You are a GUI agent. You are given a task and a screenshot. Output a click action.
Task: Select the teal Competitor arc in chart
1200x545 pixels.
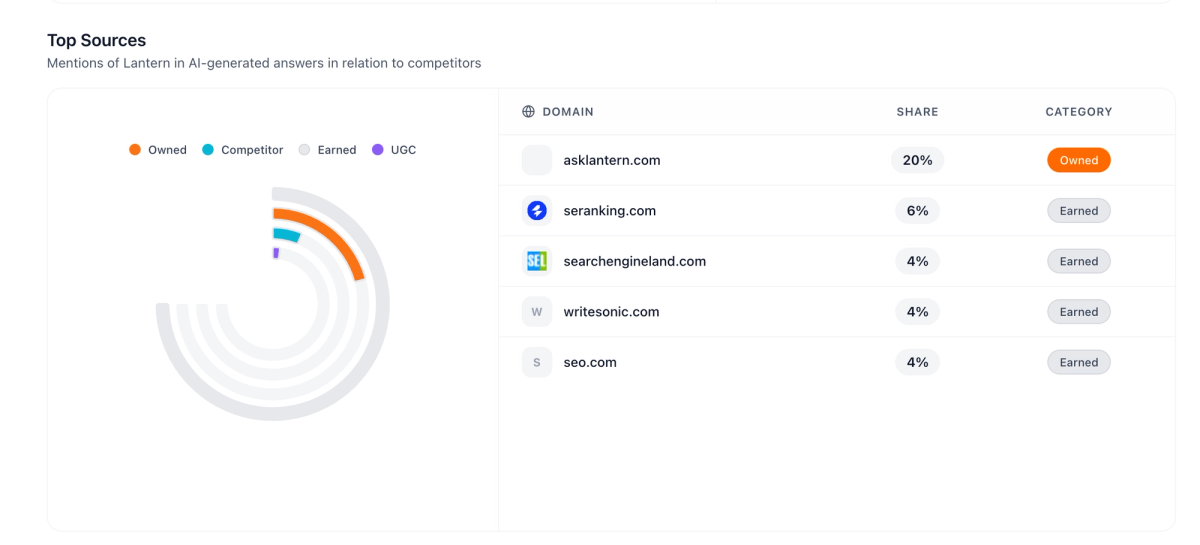[x=287, y=234]
